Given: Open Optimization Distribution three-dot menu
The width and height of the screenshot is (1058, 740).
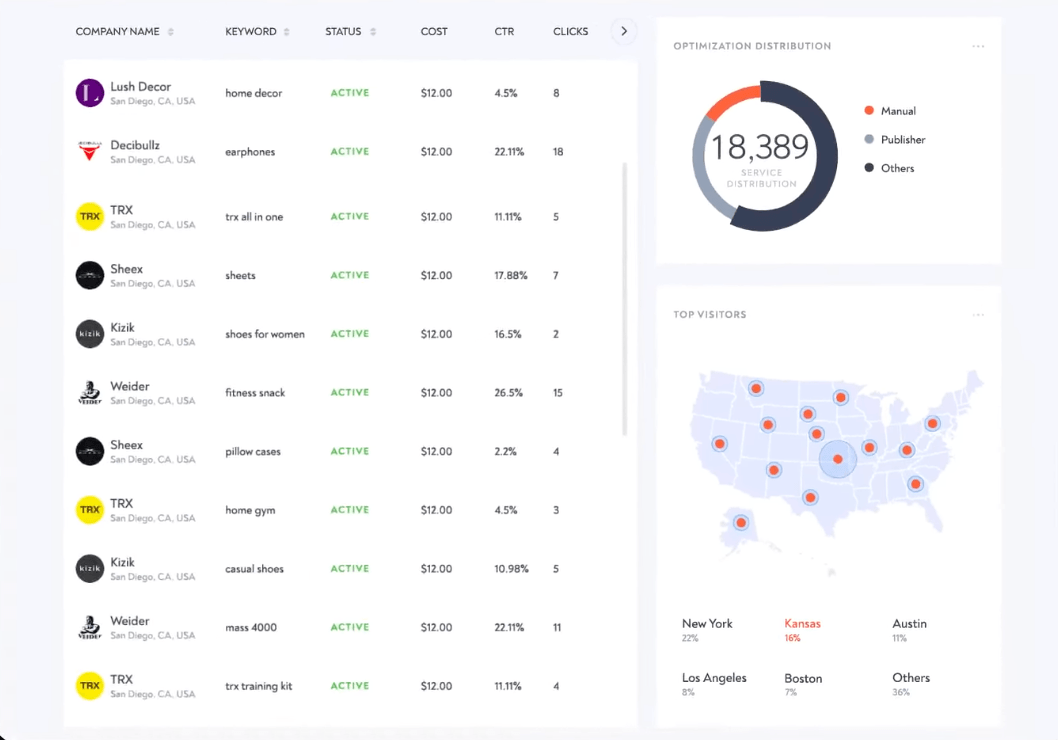Looking at the screenshot, I should coord(978,46).
